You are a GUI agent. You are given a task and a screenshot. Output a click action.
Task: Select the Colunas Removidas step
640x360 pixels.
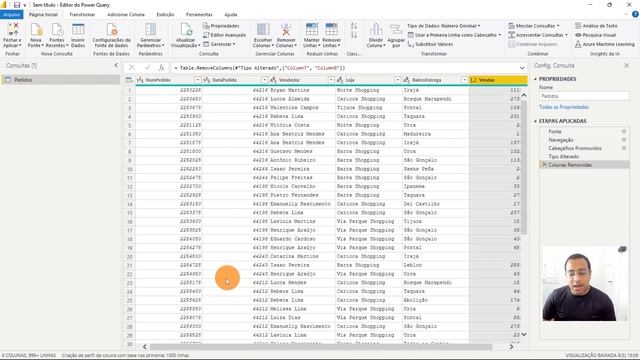pos(584,165)
